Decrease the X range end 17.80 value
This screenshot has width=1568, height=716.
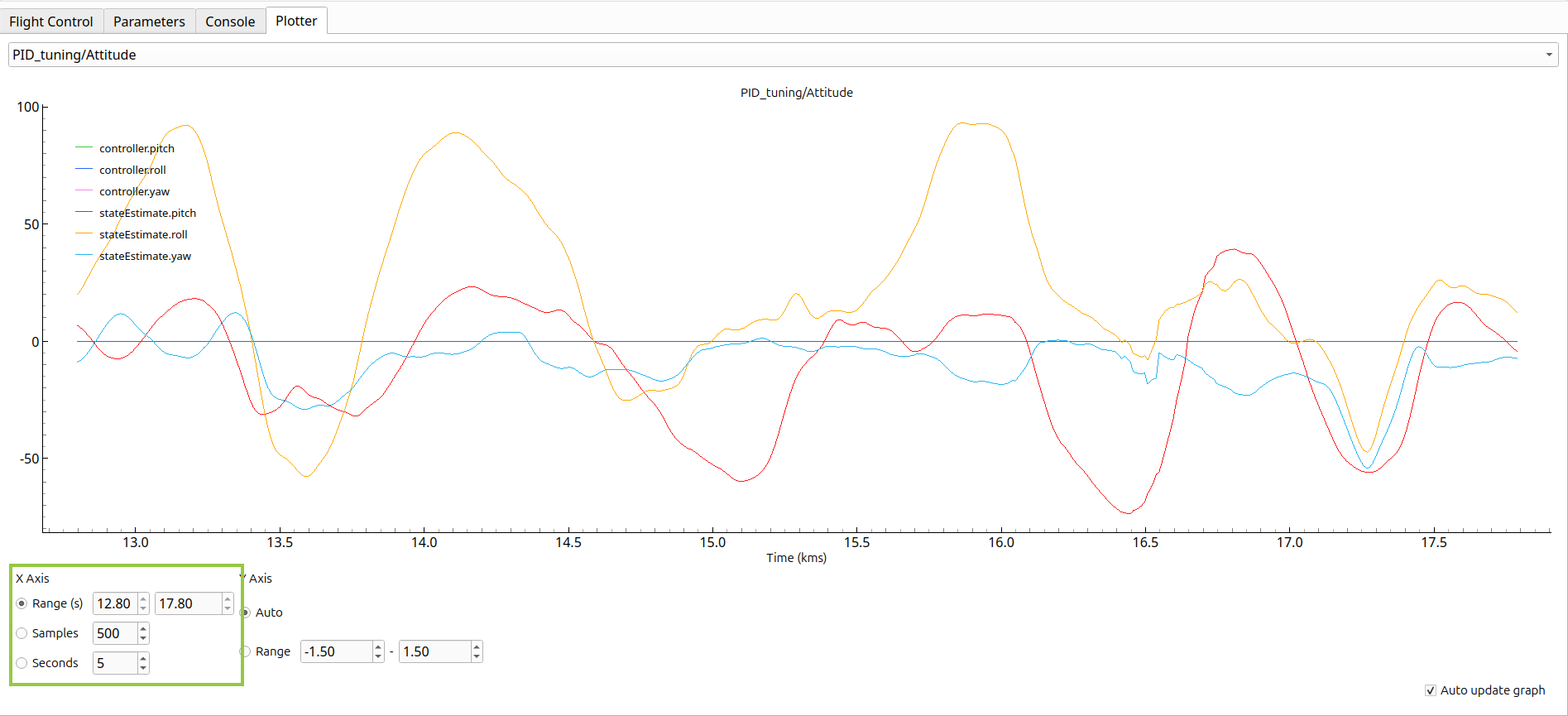tap(228, 609)
